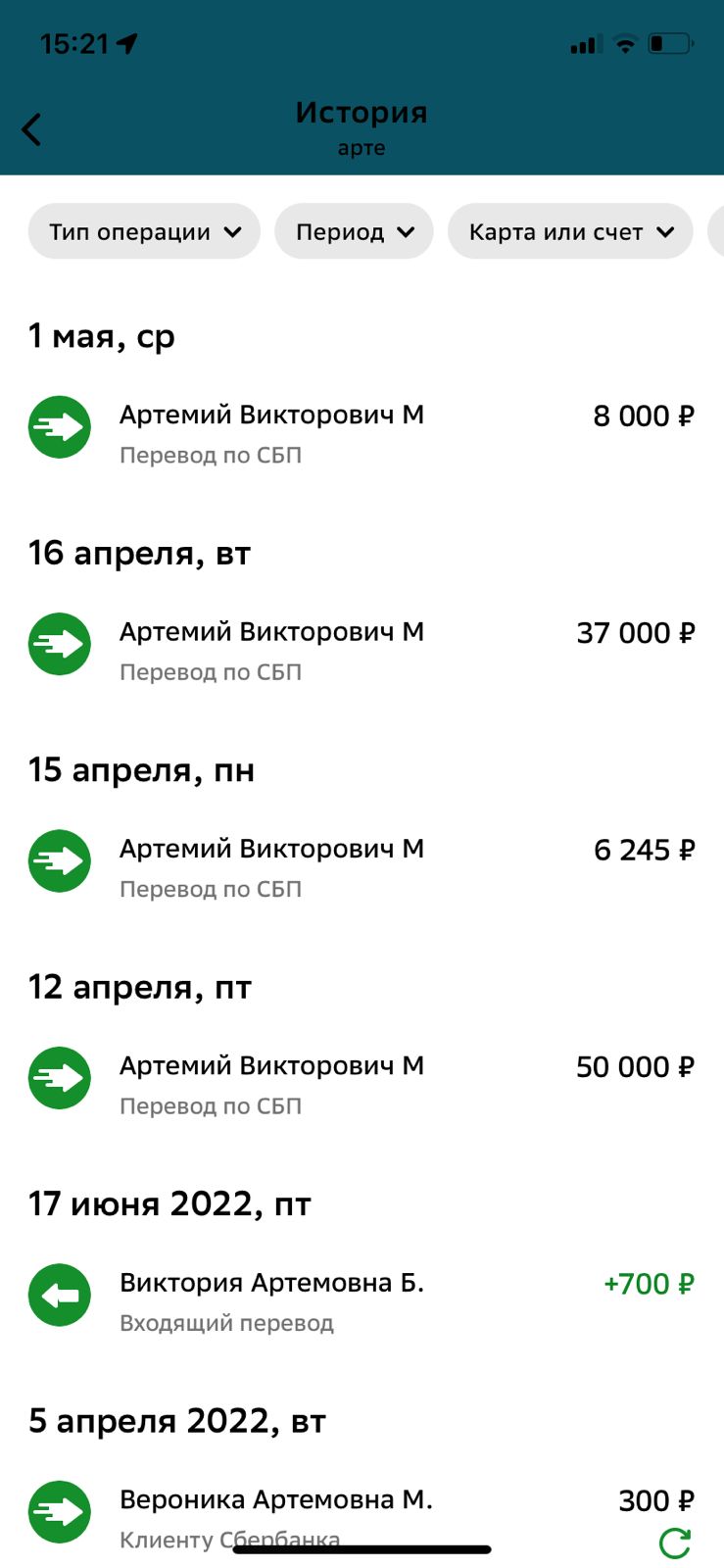Tap incoming transfer icon for 17 июня 2022
Image resolution: width=724 pixels, height=1568 pixels.
pyautogui.click(x=60, y=1296)
